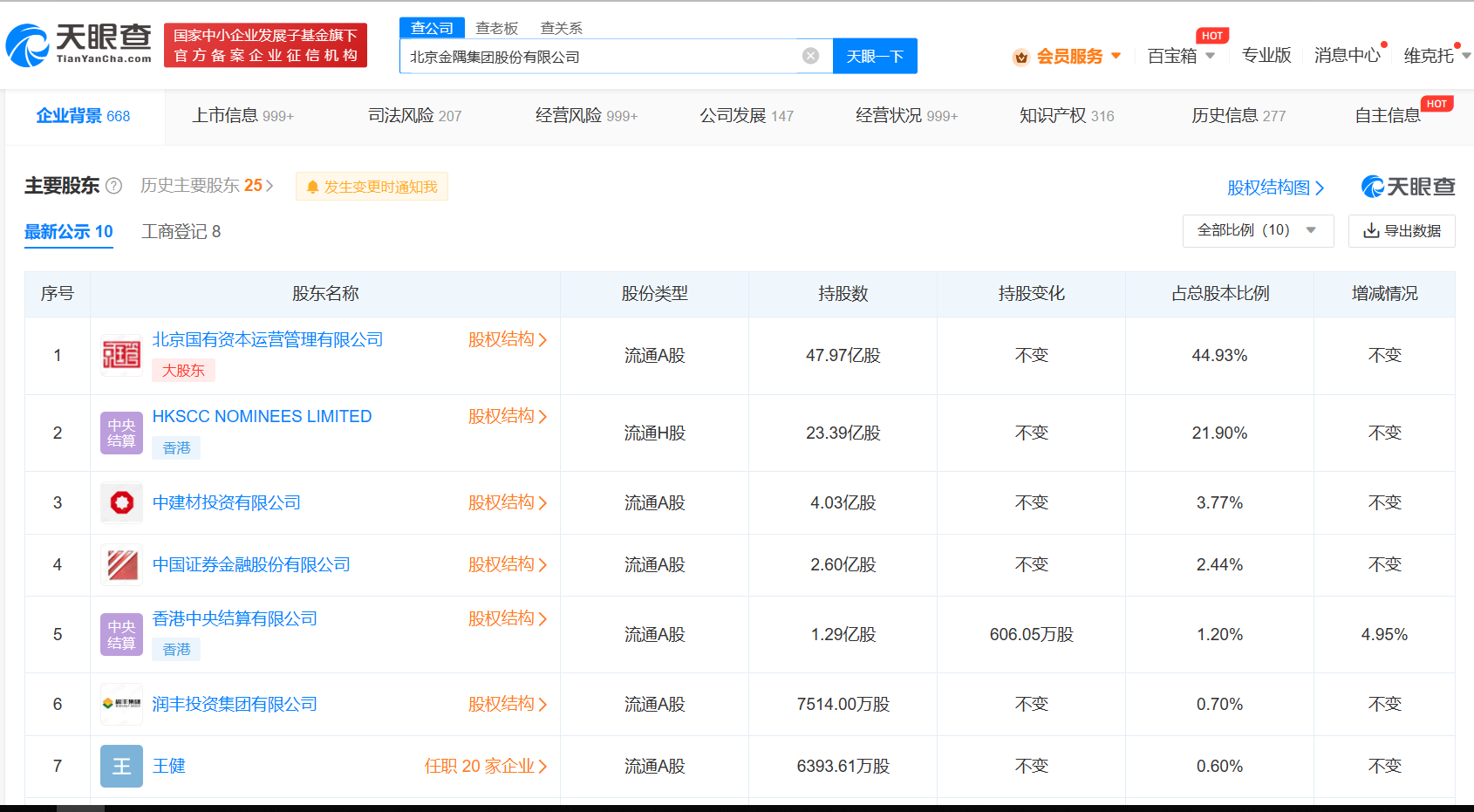The width and height of the screenshot is (1474, 812).
Task: Click the bell icon on the notification button
Action: pos(311,186)
